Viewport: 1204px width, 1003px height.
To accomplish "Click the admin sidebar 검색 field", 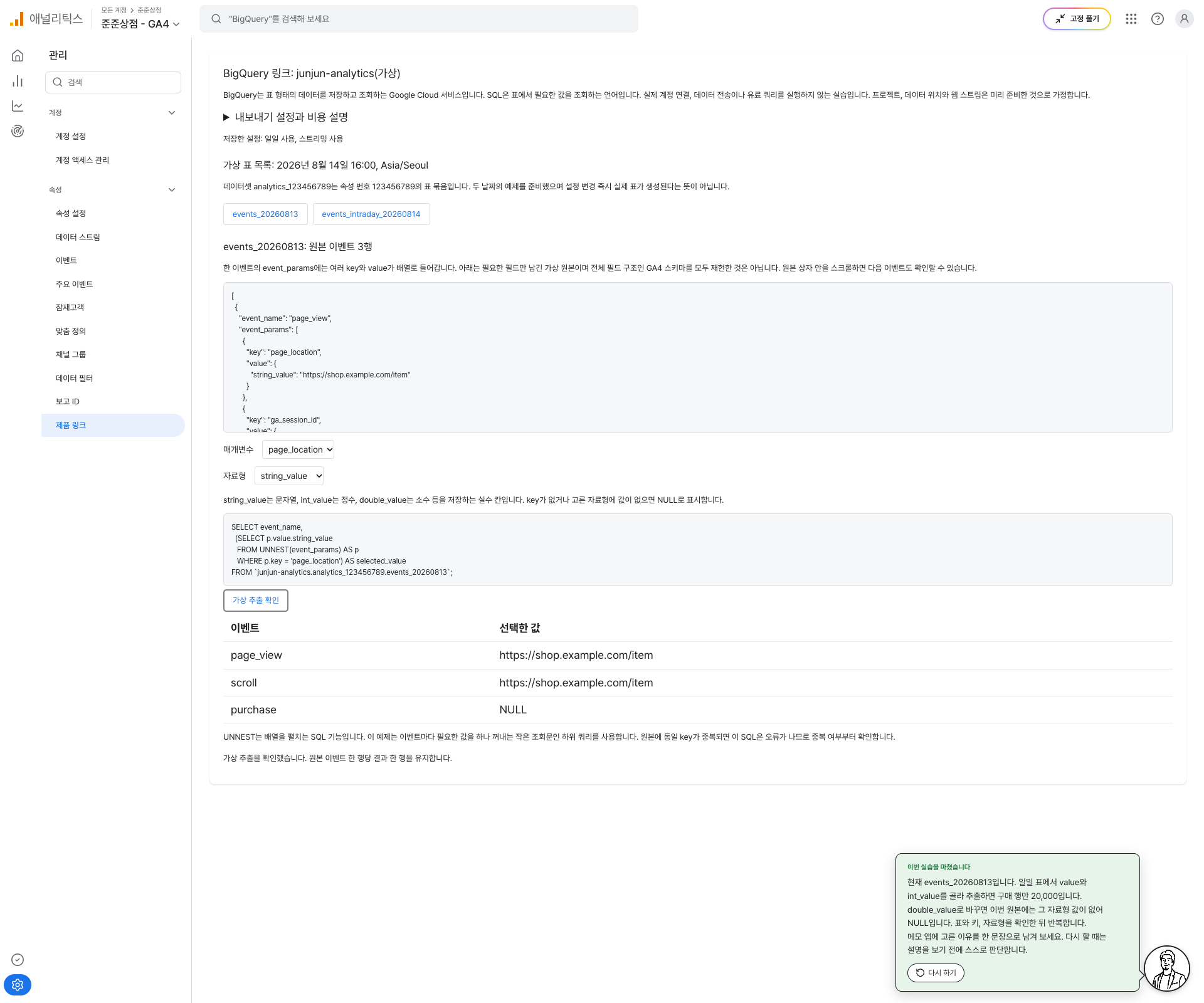I will 113,82.
